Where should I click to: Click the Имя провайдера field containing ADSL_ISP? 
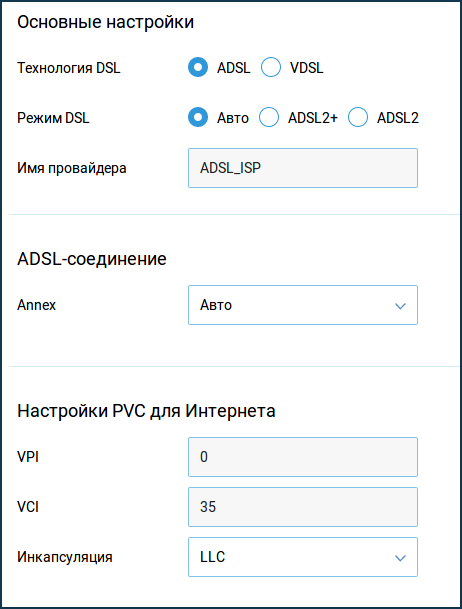(303, 168)
